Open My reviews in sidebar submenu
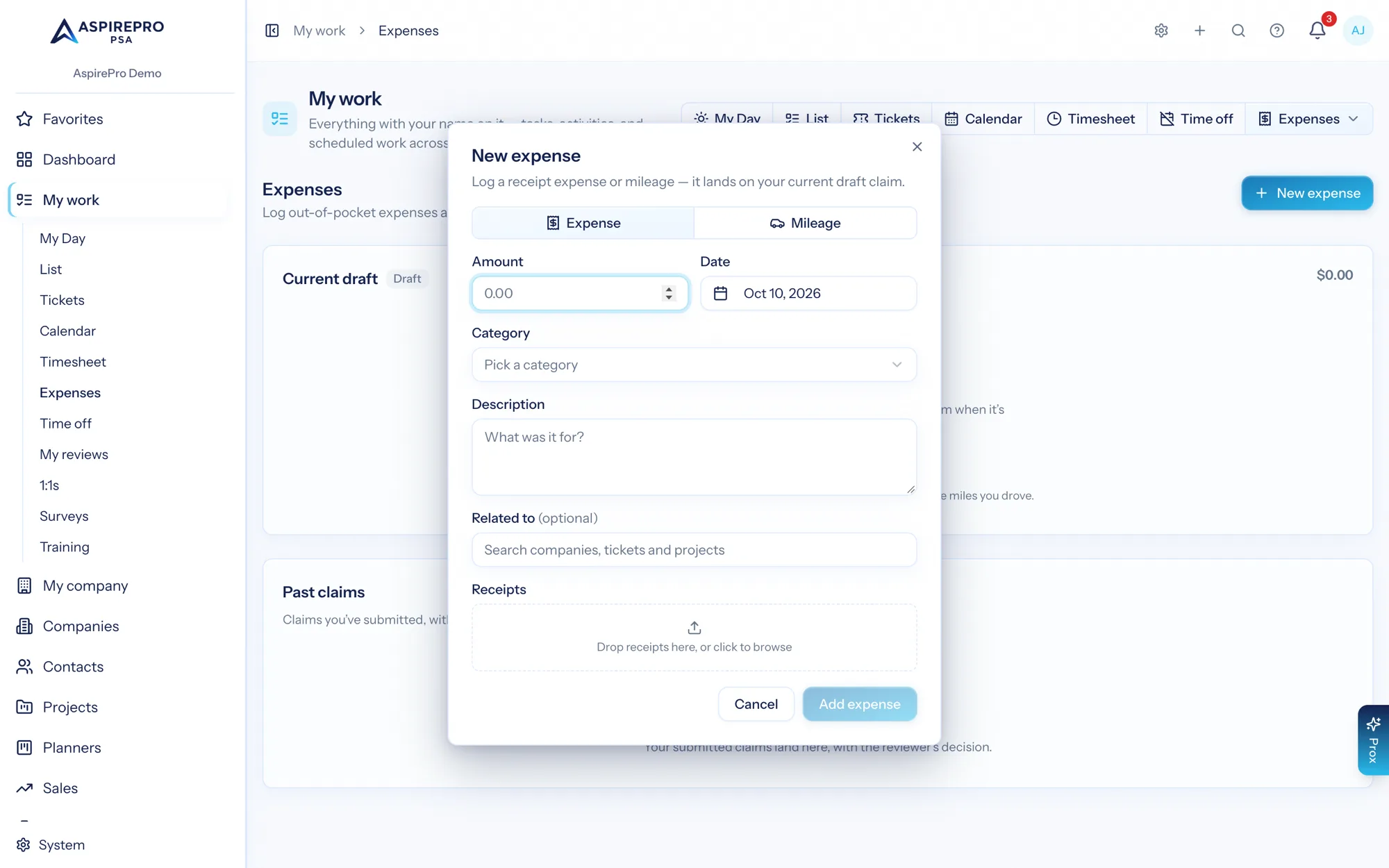The image size is (1389, 868). point(74,455)
